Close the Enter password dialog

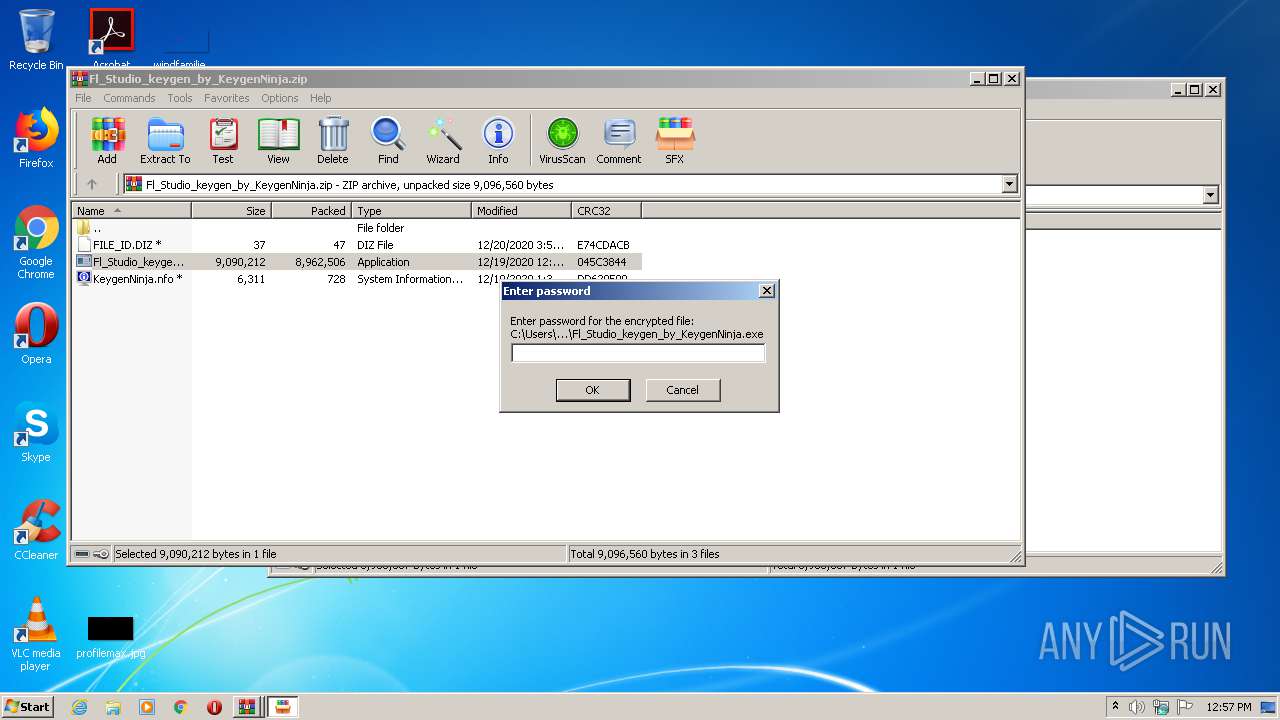pos(767,291)
